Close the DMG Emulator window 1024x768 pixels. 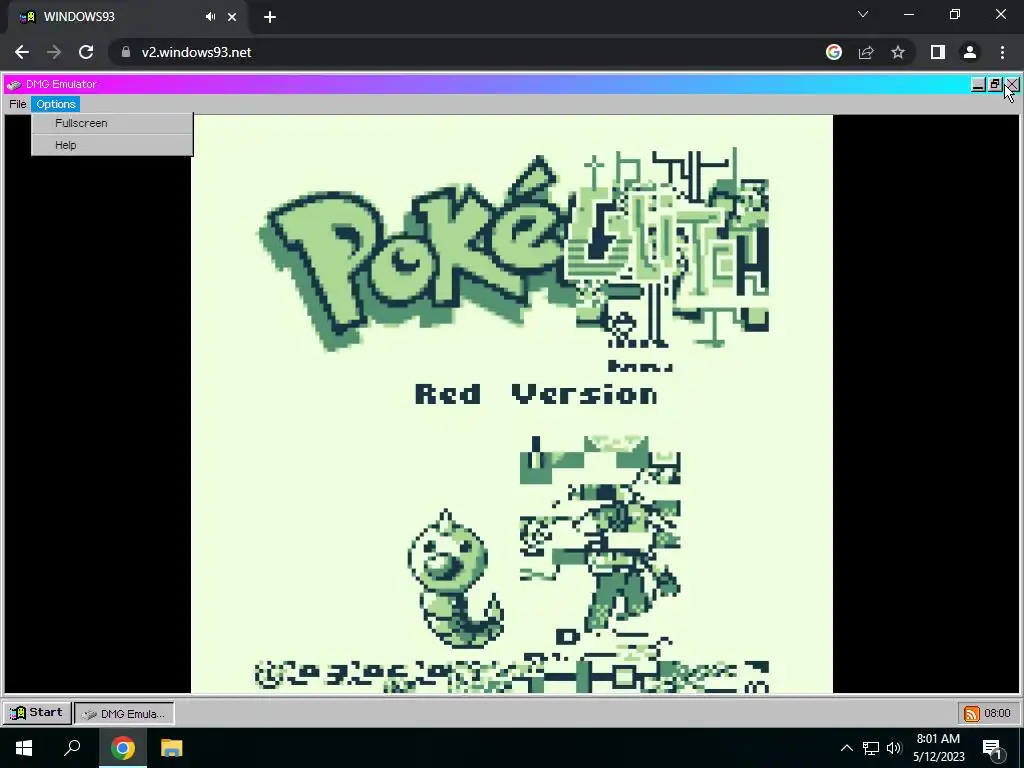point(1011,84)
